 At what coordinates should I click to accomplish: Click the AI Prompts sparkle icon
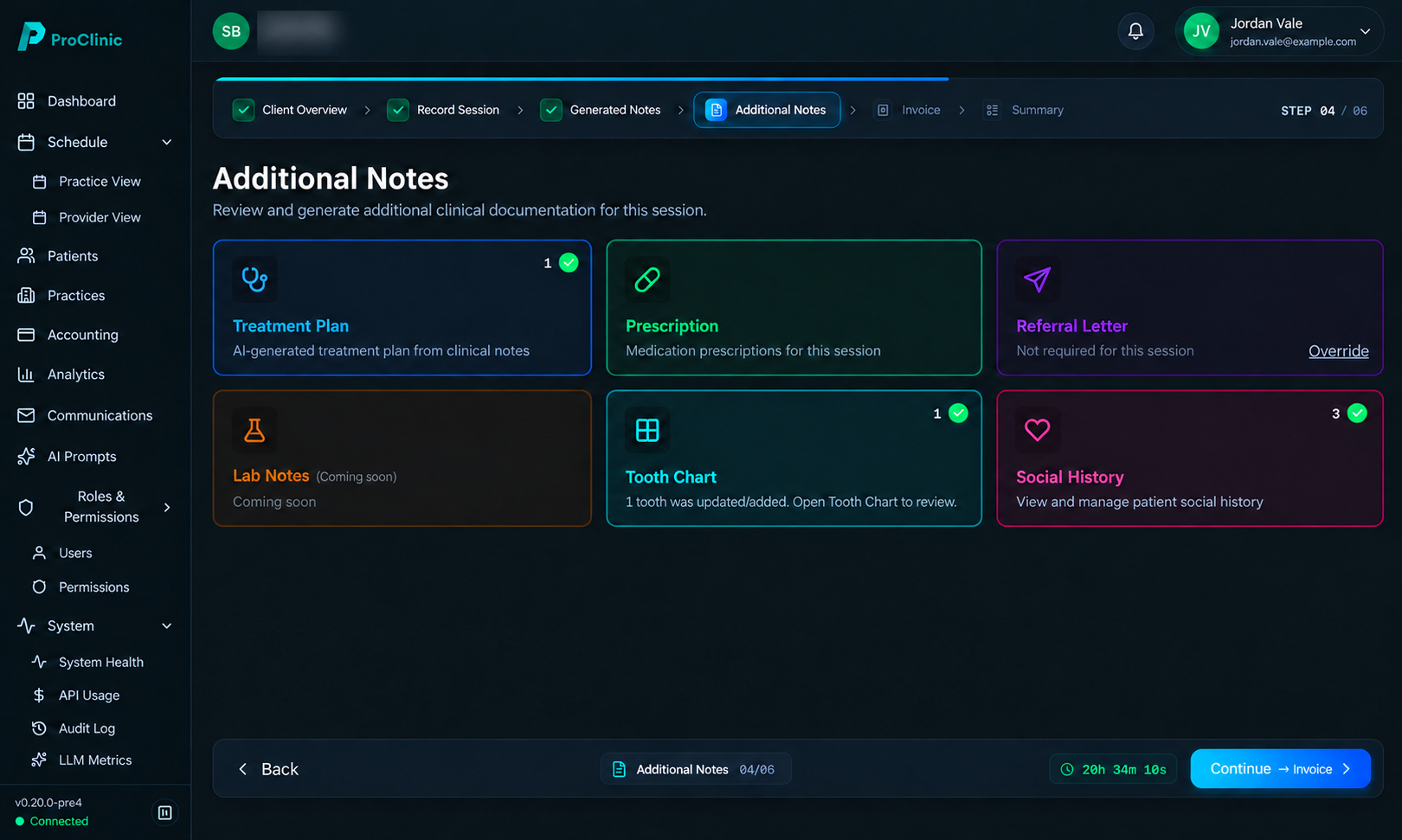26,457
